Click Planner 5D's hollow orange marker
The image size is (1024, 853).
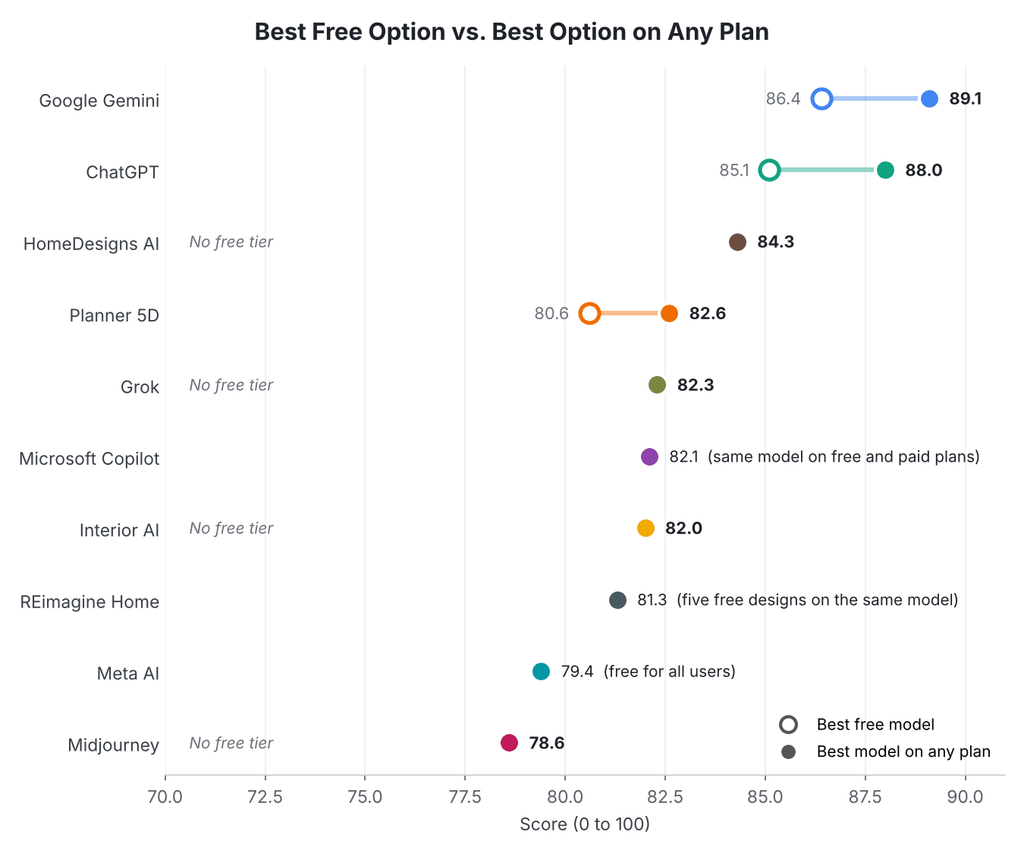point(590,314)
